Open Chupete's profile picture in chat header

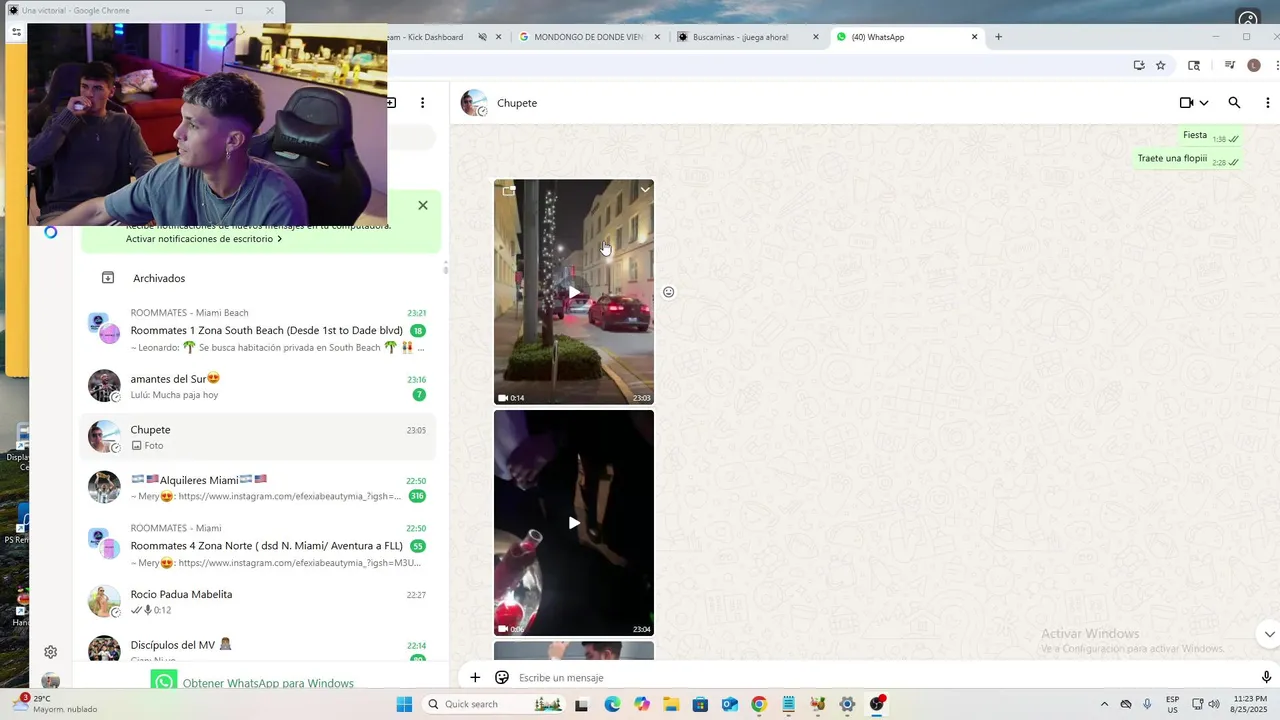pos(474,103)
